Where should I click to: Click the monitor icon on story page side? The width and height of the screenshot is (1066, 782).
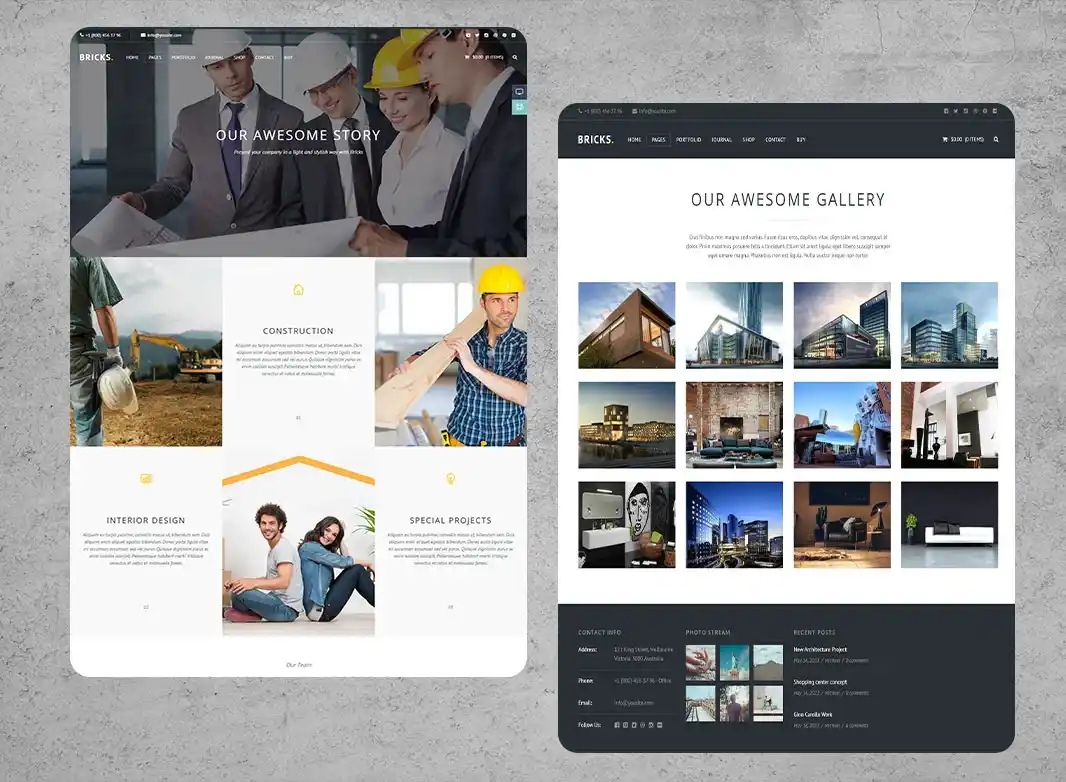coord(519,92)
